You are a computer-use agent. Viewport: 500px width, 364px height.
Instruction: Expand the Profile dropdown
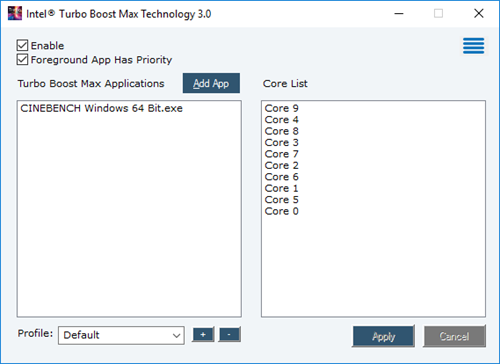click(x=121, y=335)
